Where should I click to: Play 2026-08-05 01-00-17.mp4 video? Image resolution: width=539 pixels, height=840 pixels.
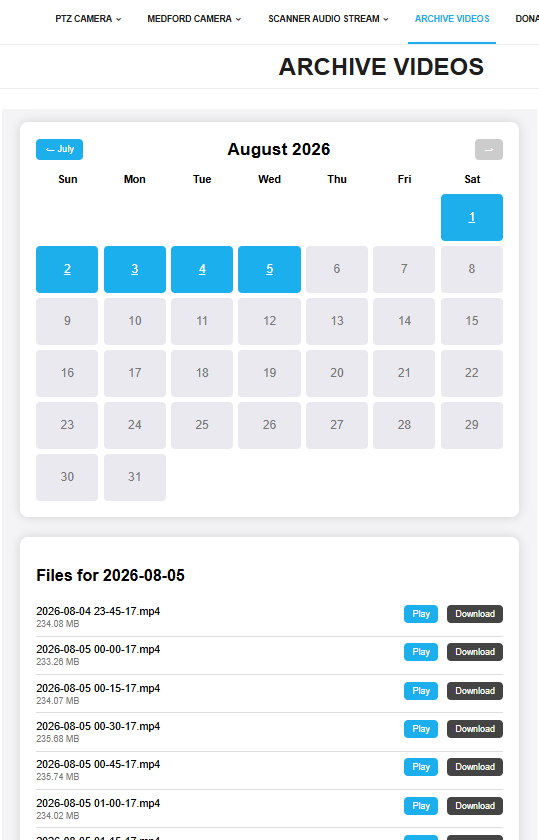tap(421, 806)
